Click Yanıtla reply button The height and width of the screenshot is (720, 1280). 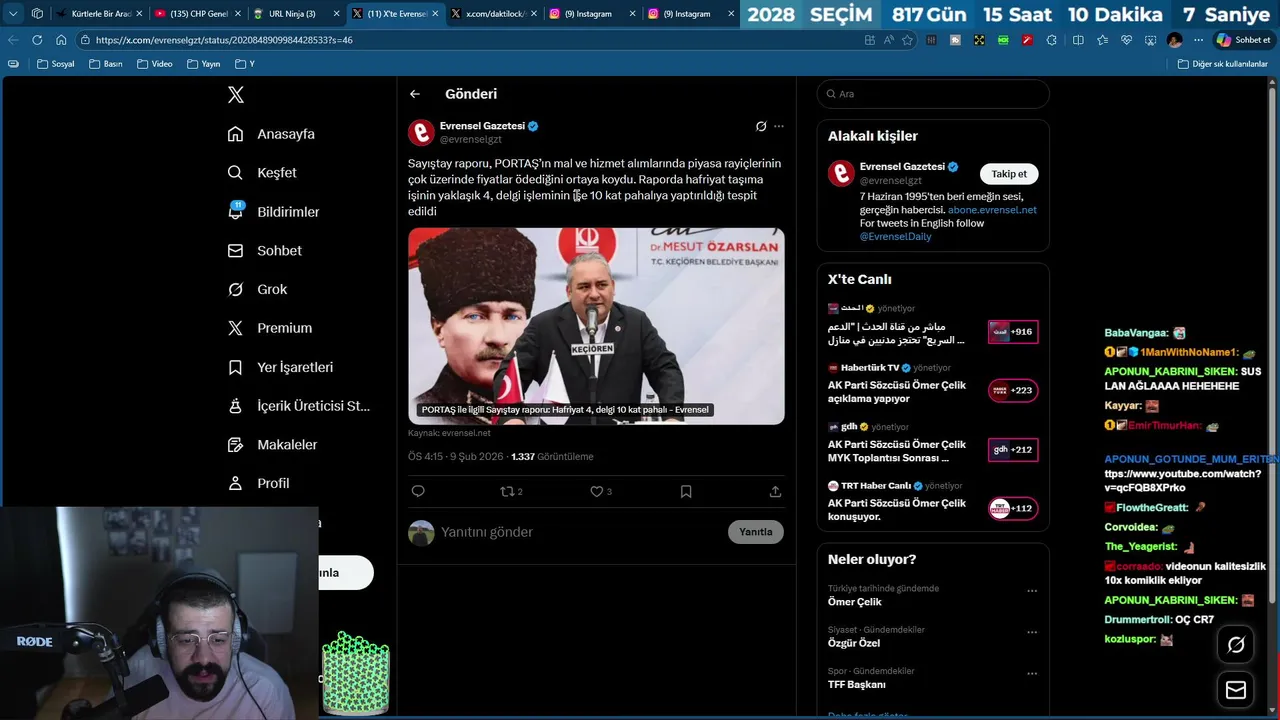pos(756,532)
